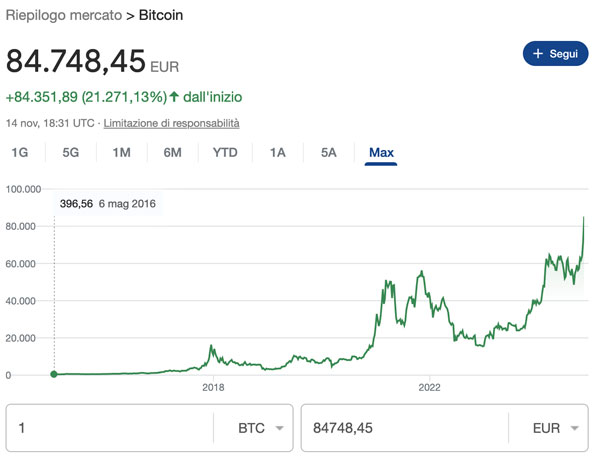Viewport: 600px width, 459px height.
Task: Click the Segui follow button
Action: click(x=555, y=54)
